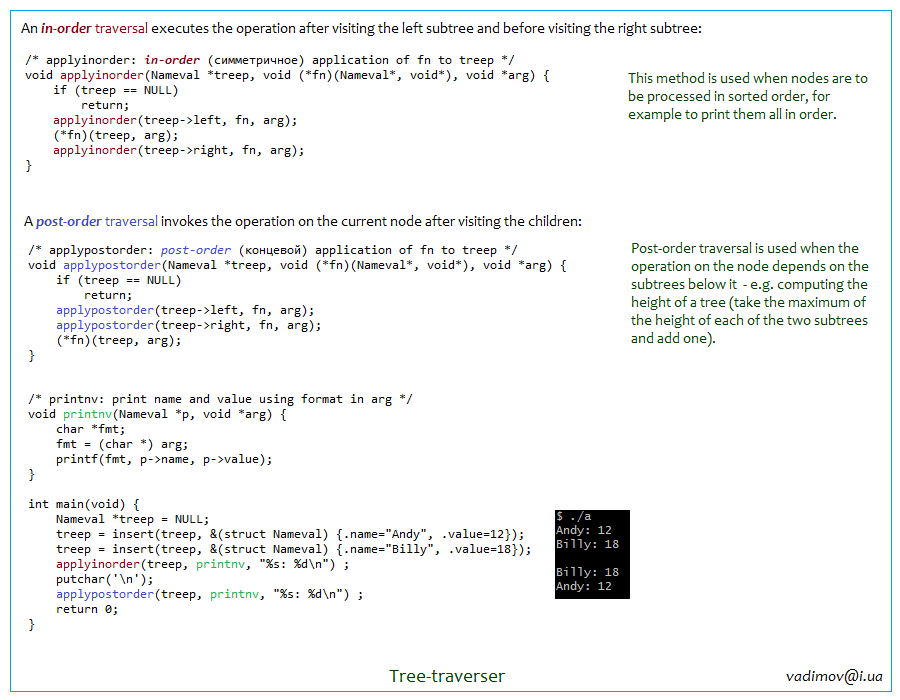Click the 'return 0;' line in main
900x700 pixels.
click(87, 609)
